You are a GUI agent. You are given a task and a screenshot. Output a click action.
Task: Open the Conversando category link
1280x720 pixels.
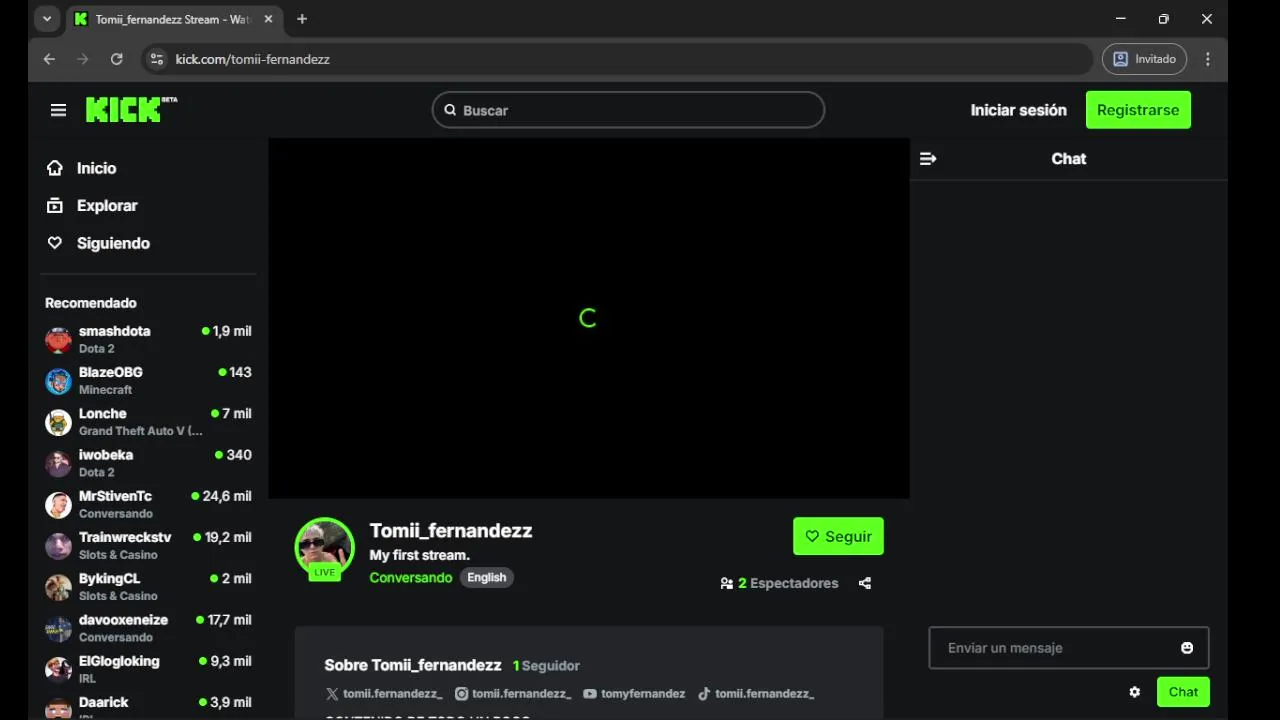pyautogui.click(x=411, y=577)
